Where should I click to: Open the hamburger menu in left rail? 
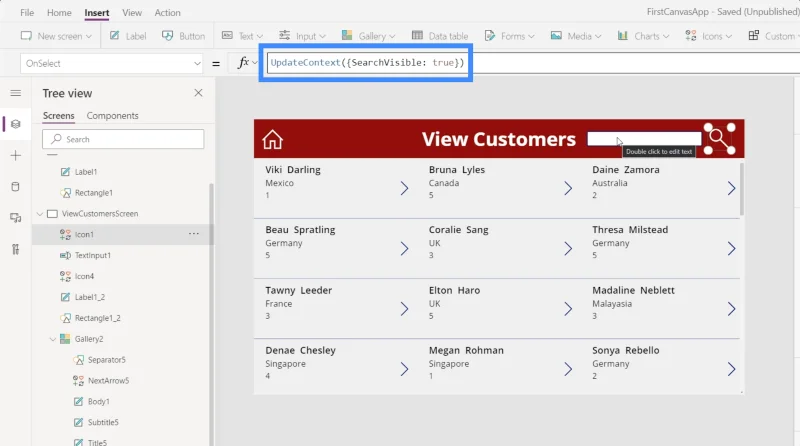16,93
